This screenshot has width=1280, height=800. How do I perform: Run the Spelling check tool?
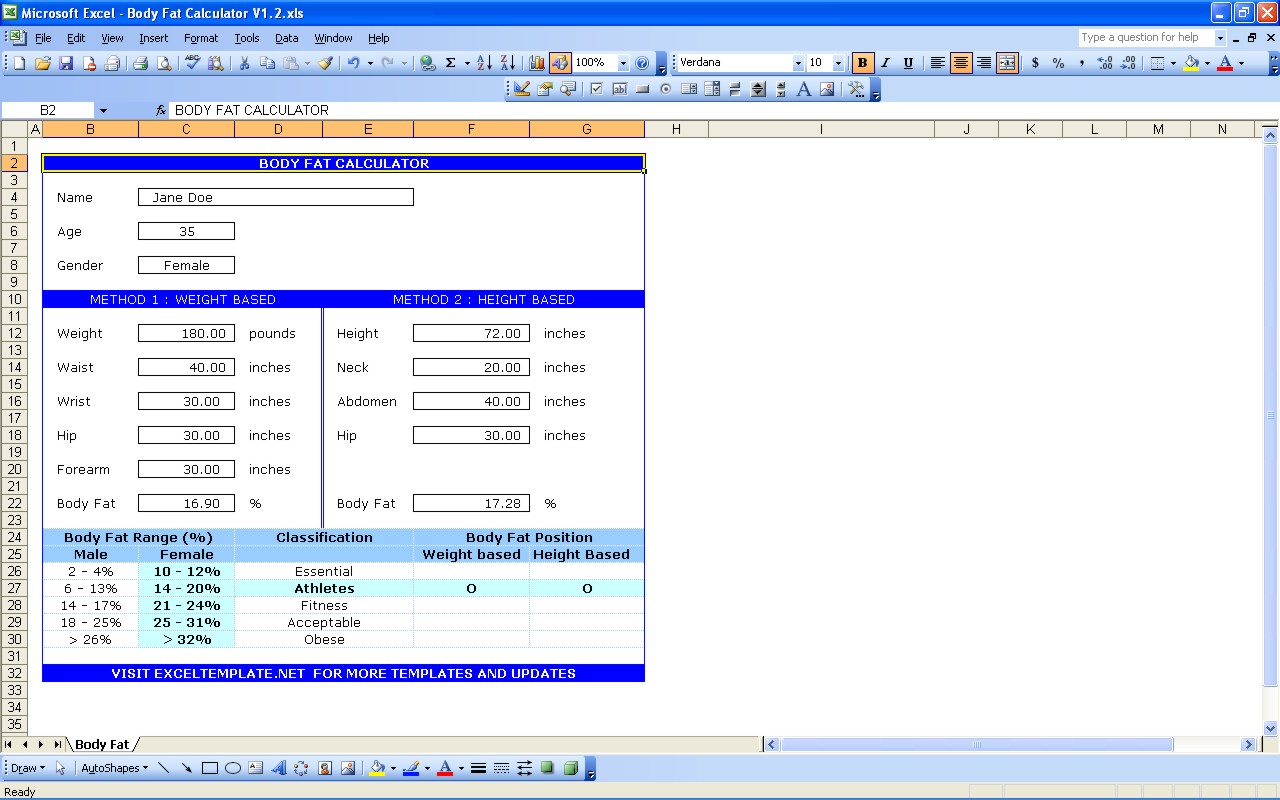tap(193, 63)
